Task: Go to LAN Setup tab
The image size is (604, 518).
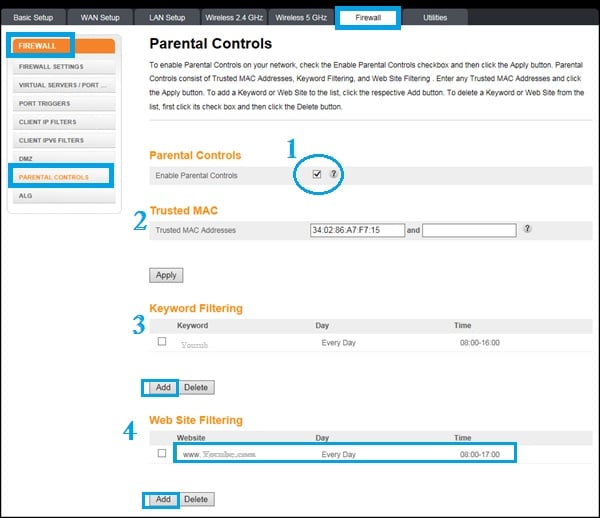Action: coord(167,18)
